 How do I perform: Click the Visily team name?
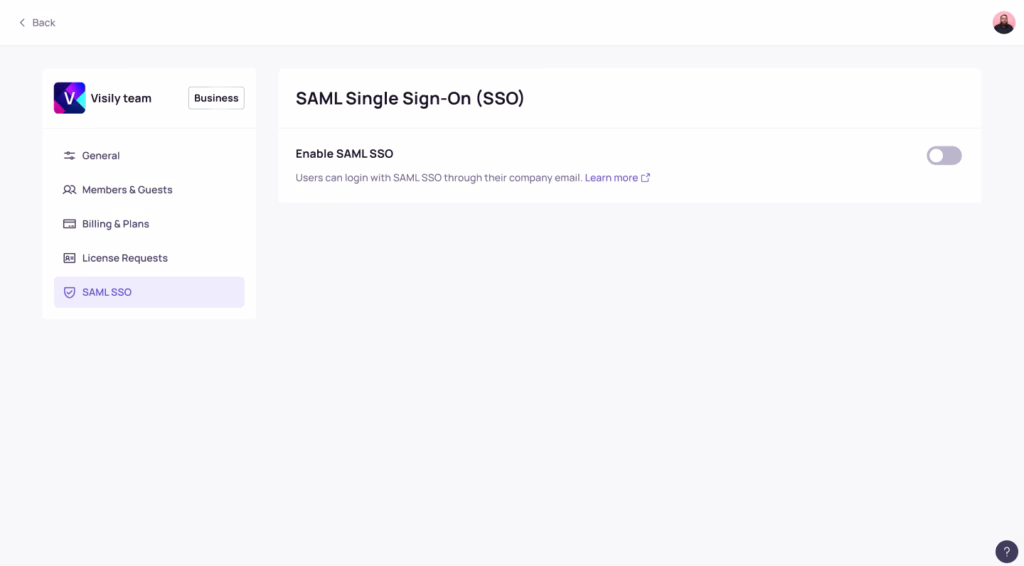point(121,98)
